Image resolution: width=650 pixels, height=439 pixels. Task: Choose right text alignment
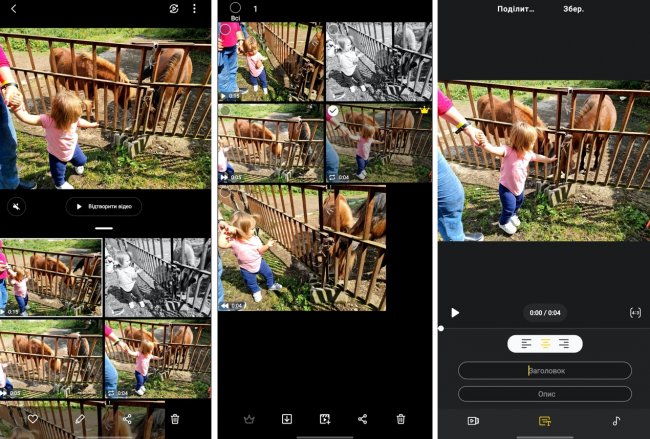pyautogui.click(x=564, y=344)
